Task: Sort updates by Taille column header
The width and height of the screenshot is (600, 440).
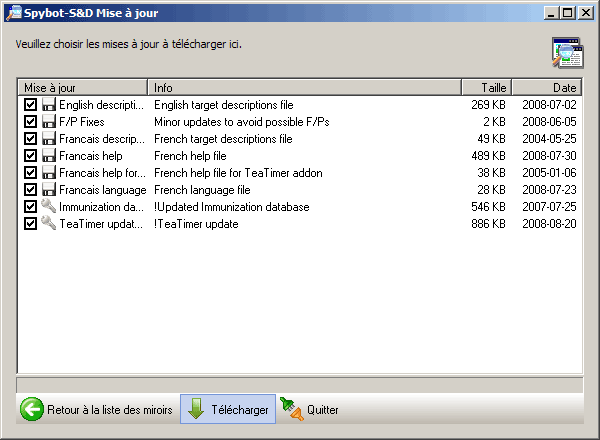Action: 486,88
